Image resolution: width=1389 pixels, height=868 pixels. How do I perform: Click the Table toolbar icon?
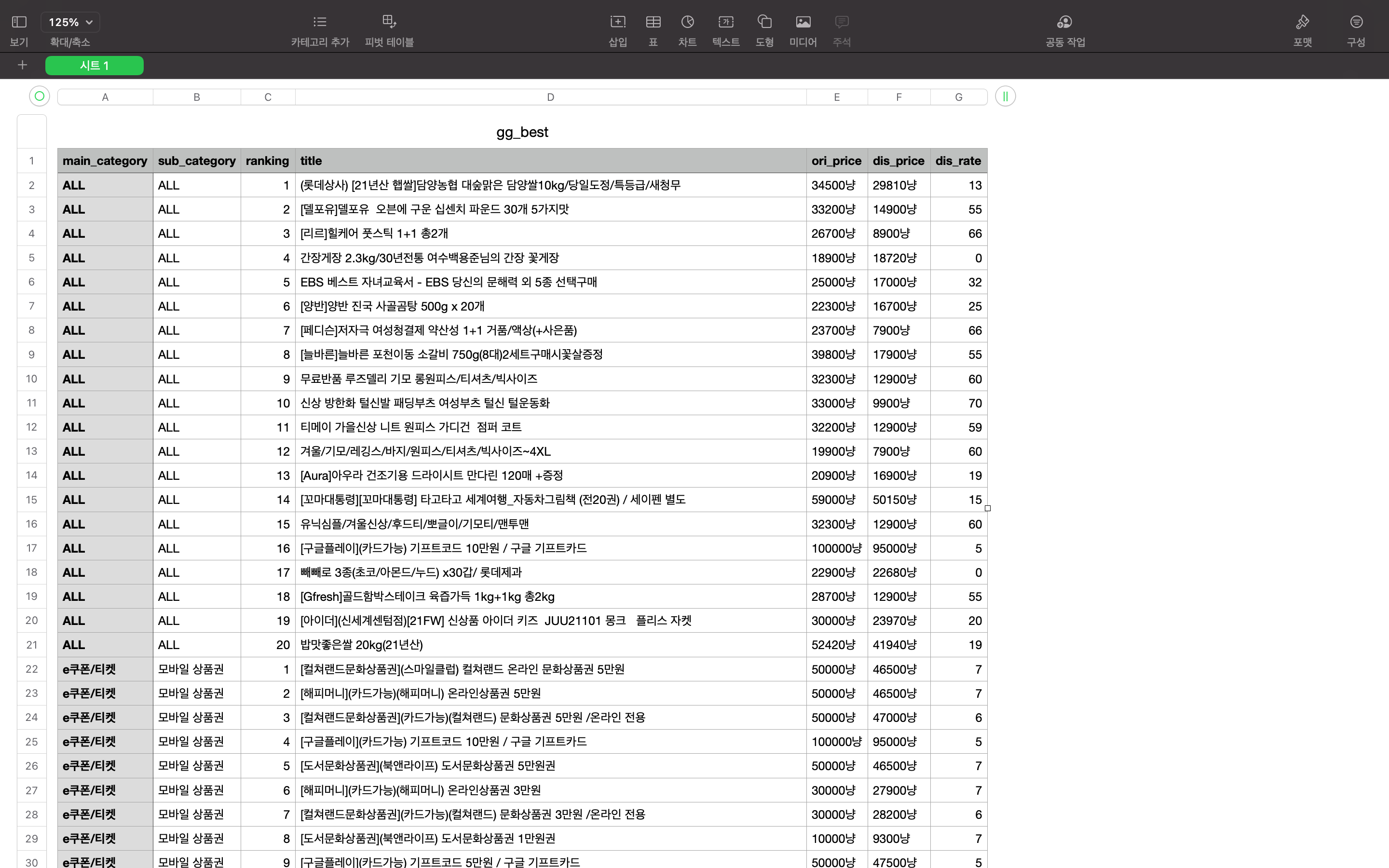(x=653, y=22)
